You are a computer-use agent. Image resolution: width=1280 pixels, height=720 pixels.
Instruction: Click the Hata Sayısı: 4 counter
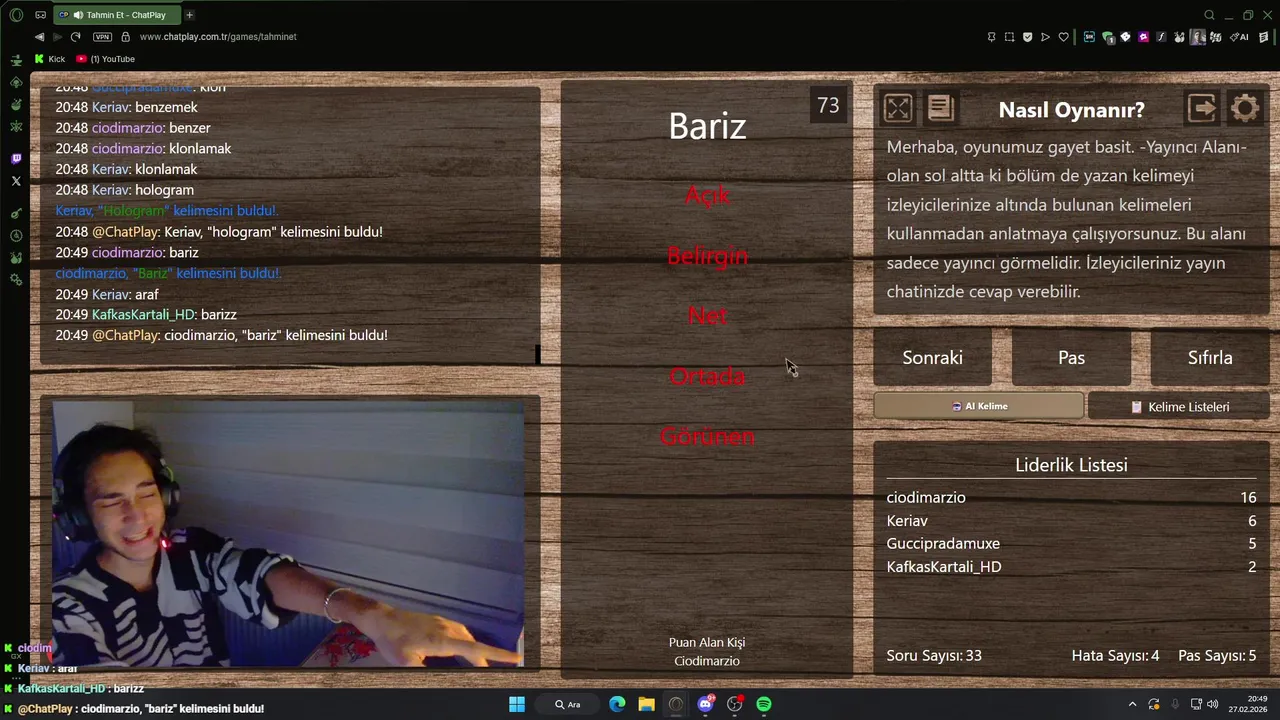[1116, 656]
